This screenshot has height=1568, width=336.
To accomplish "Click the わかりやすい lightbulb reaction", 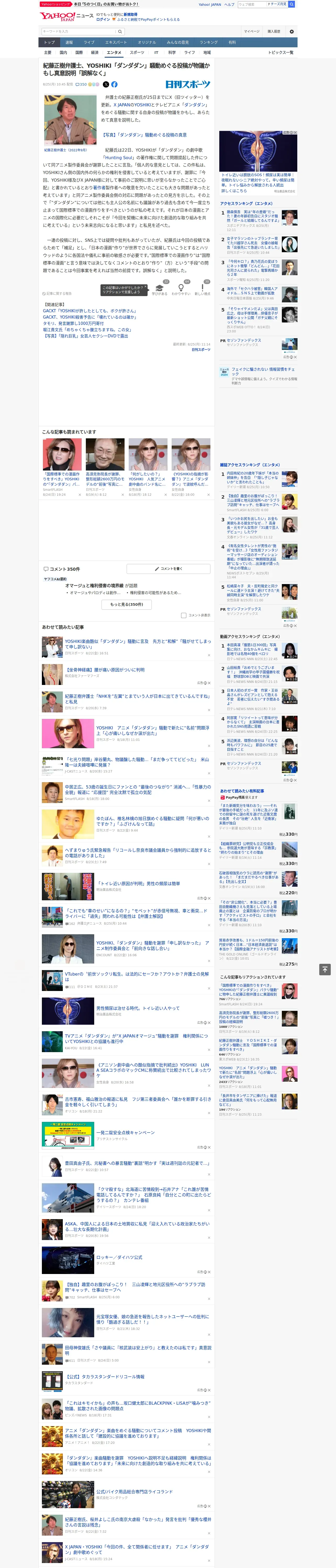I will (x=181, y=288).
